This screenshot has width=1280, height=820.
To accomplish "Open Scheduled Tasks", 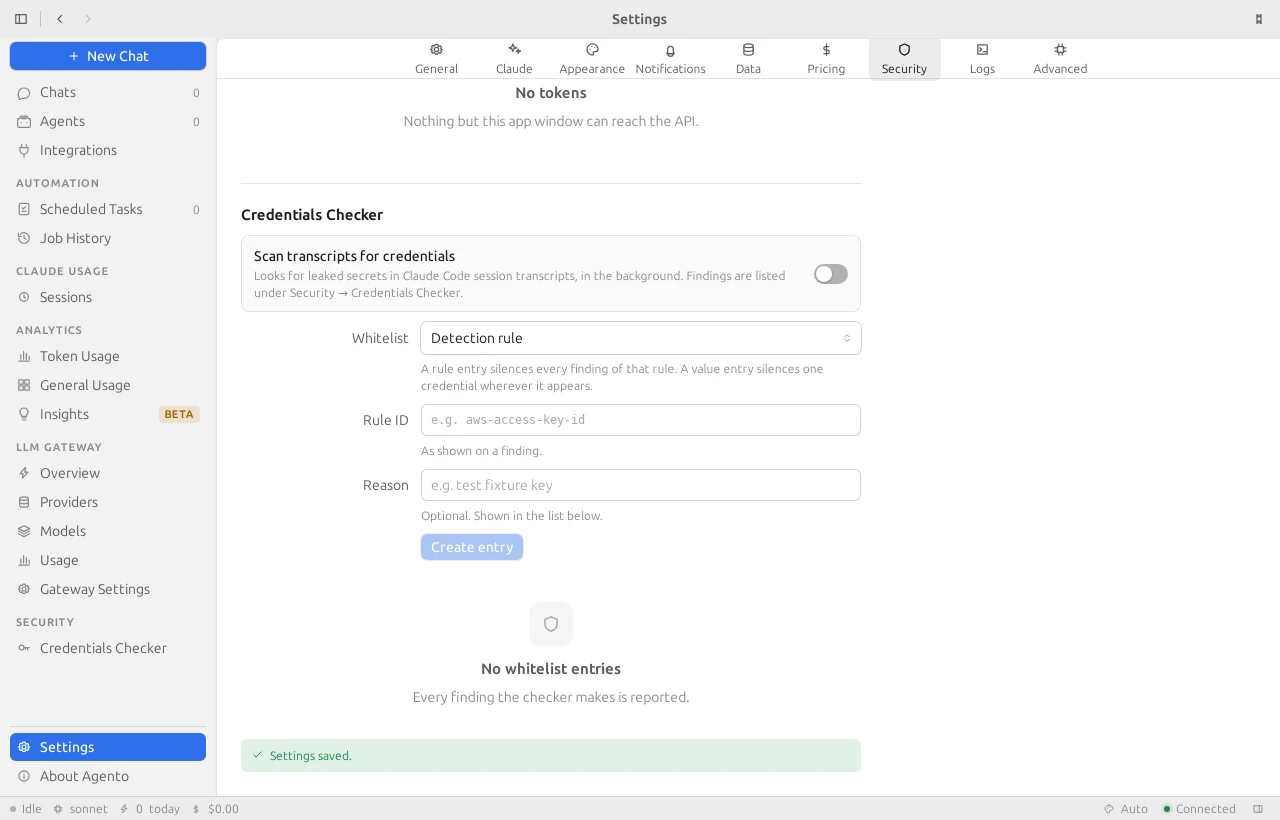I will pos(108,209).
